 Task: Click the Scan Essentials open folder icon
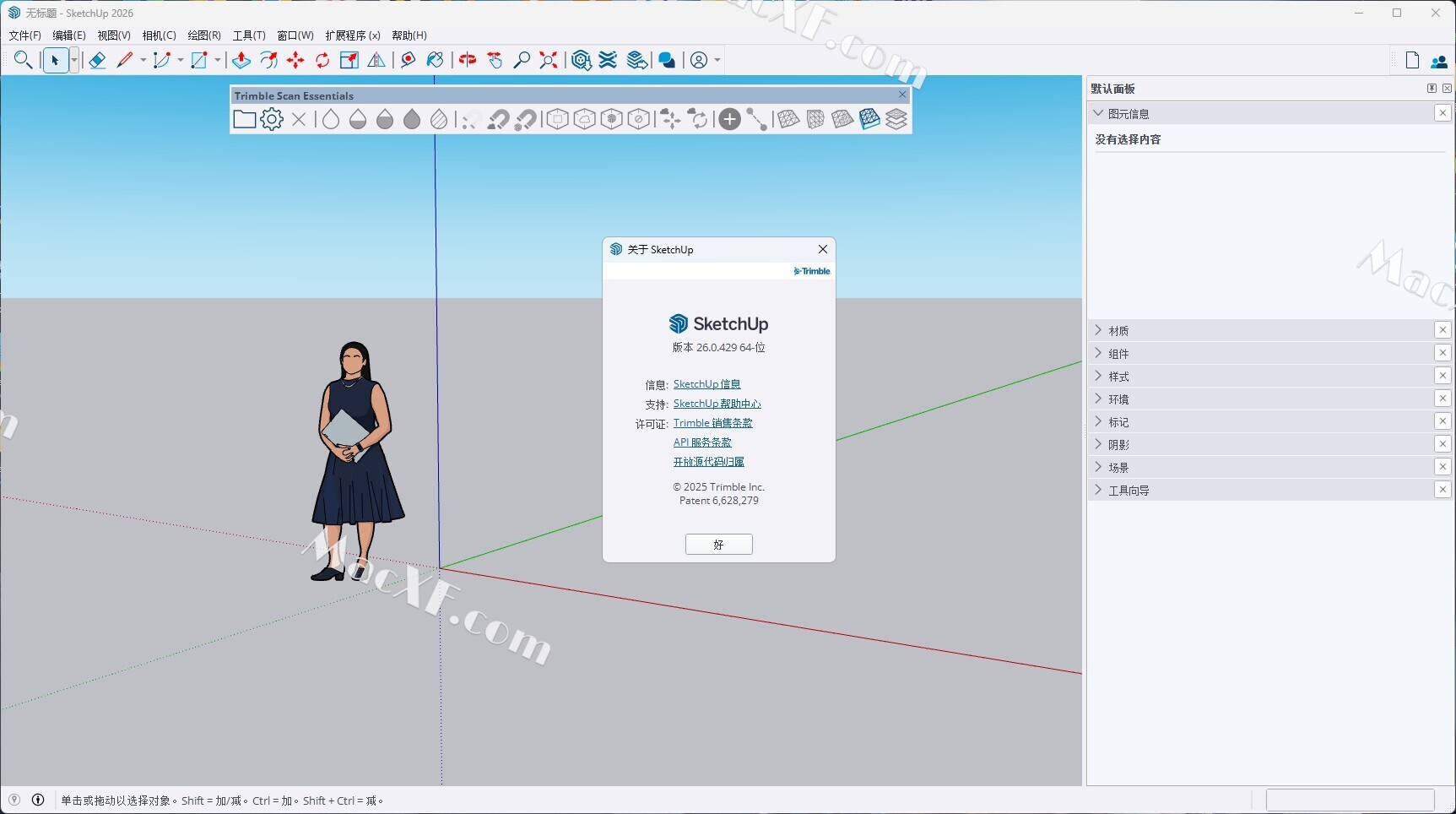[244, 119]
